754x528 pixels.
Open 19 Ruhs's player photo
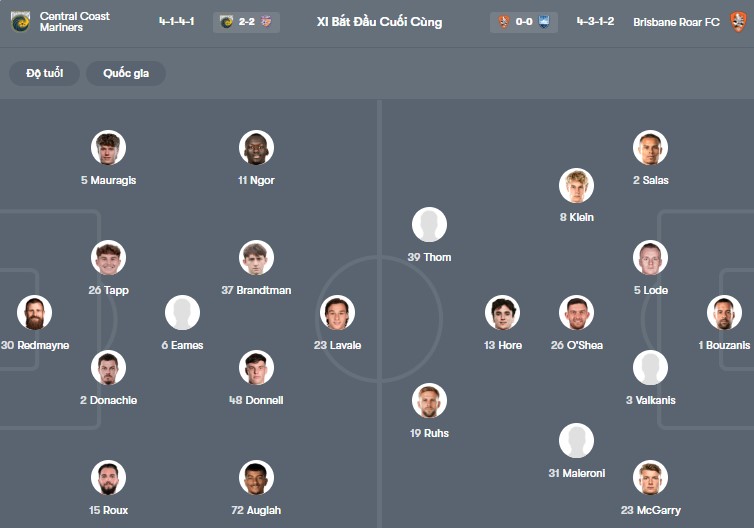click(x=430, y=401)
